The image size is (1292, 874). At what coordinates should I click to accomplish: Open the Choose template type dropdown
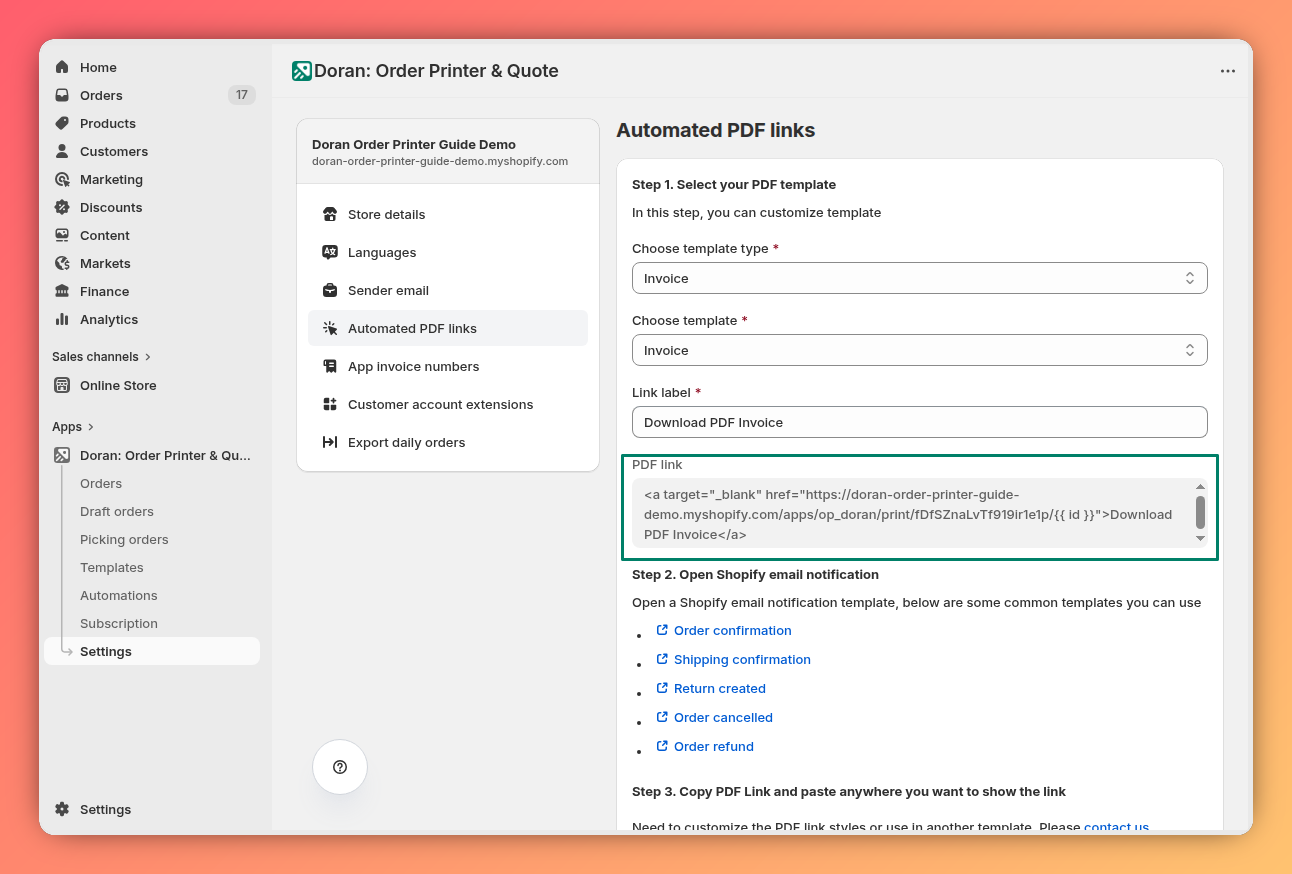pyautogui.click(x=919, y=278)
